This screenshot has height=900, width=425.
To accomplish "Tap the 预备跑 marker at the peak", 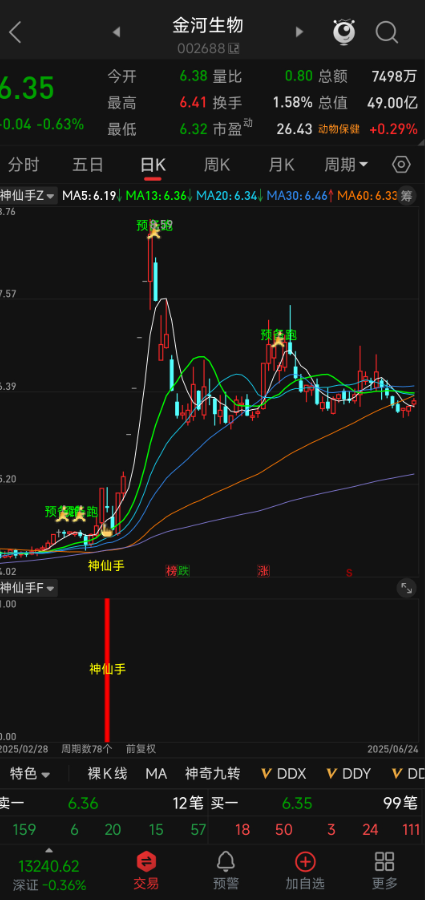I will coord(154,227).
